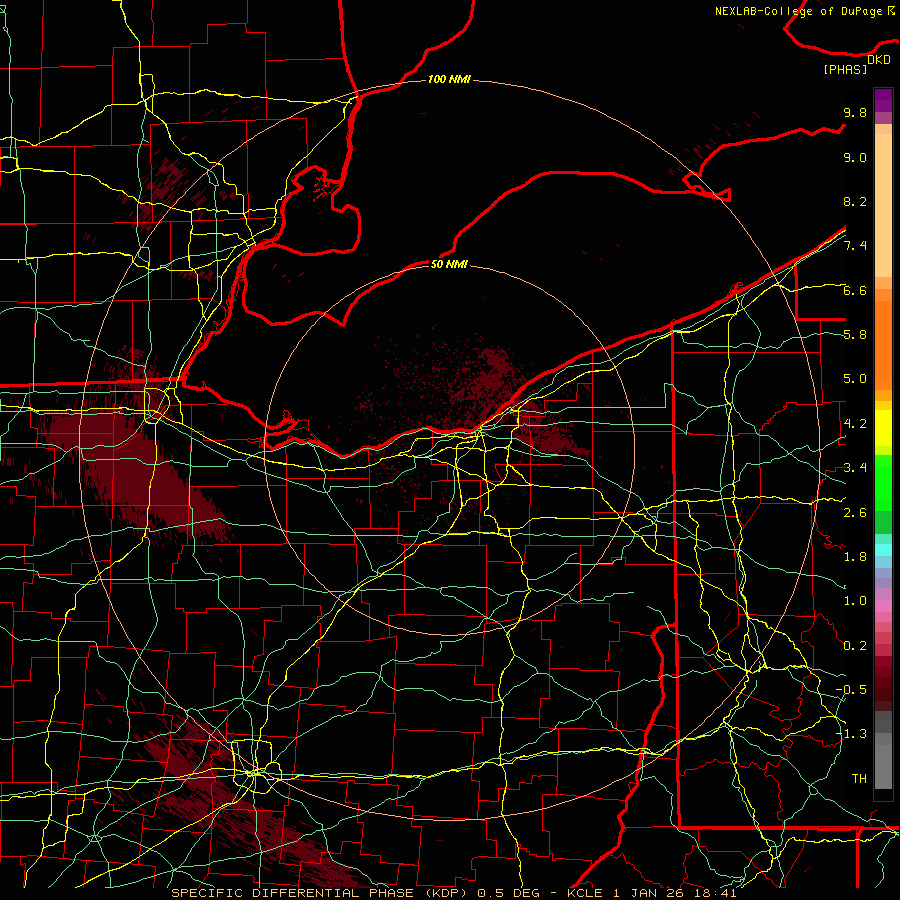Click the 1.8 scale value
The image size is (900, 900).
(x=855, y=557)
